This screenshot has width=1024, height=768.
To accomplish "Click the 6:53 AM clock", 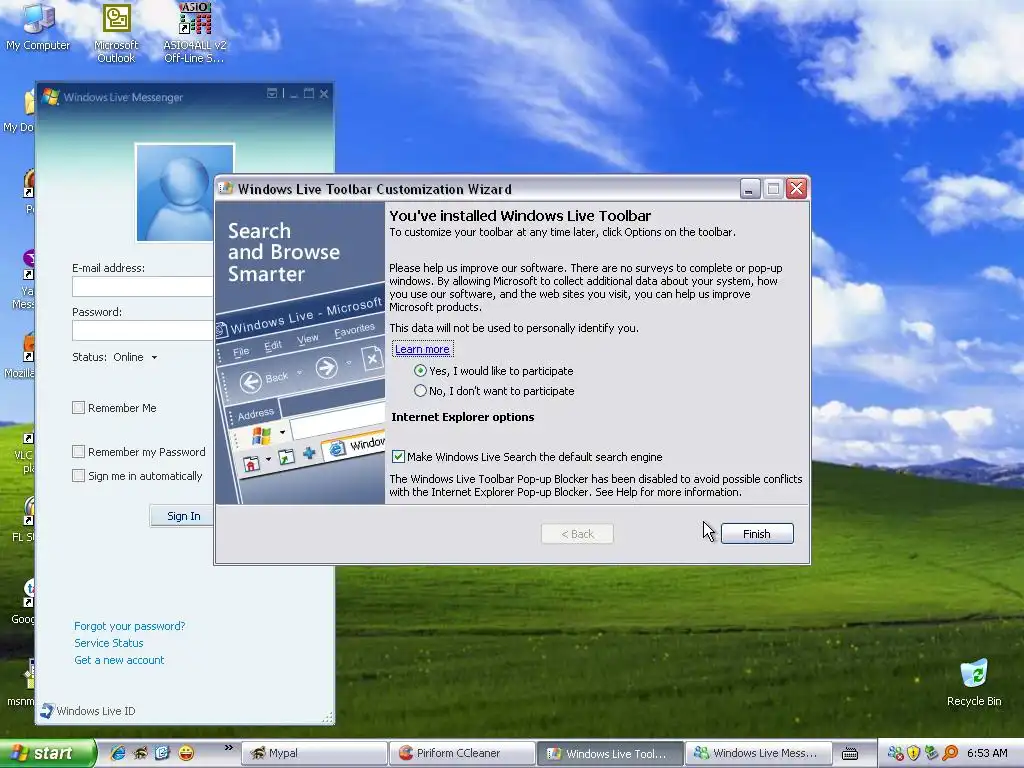I will (987, 753).
